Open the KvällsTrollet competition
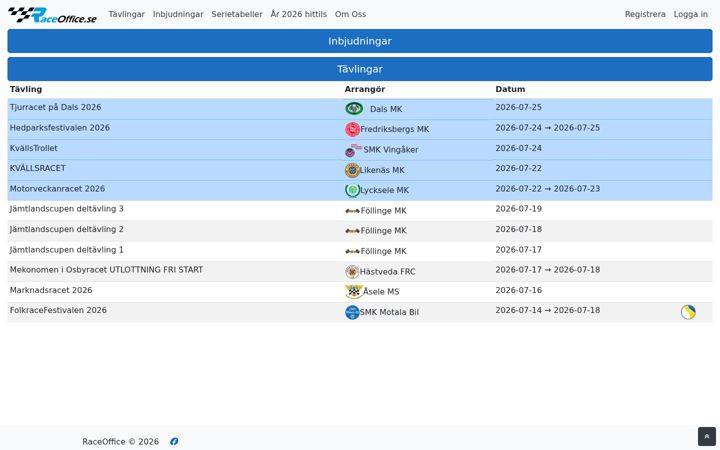Viewport: 720px width, 450px height. 34,148
